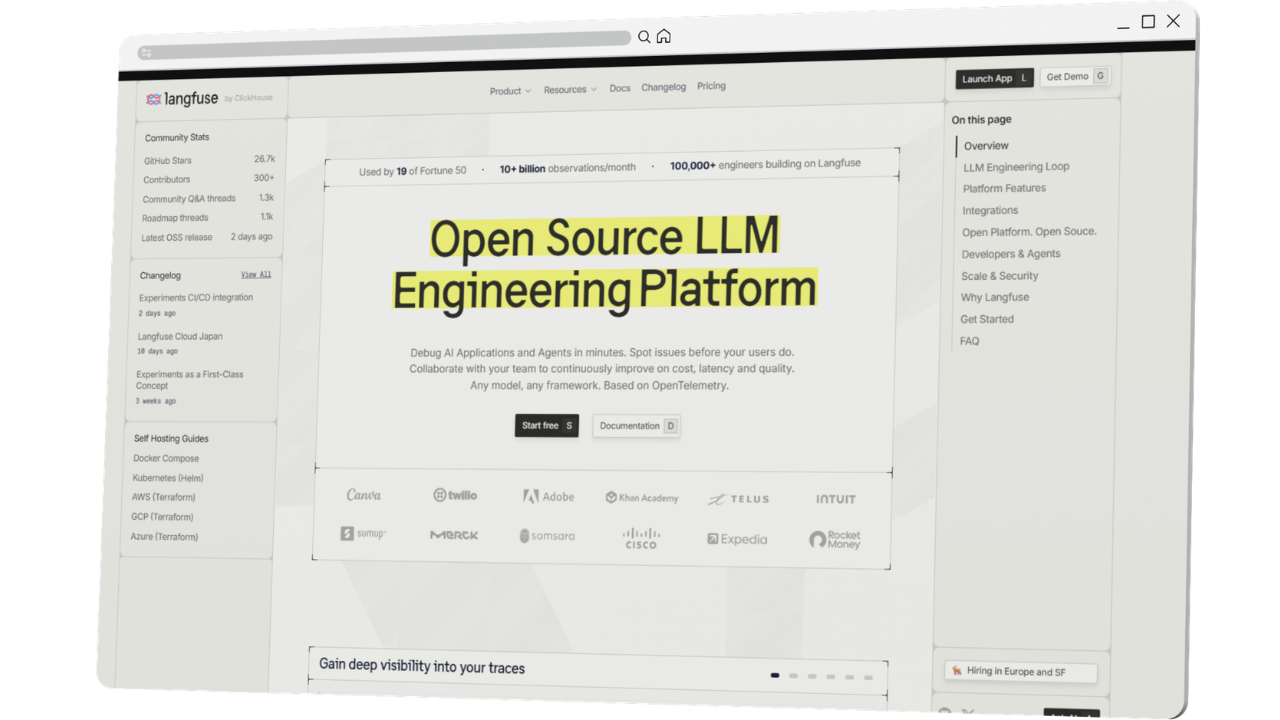The height and width of the screenshot is (720, 1280).
Task: Click View All in Changelog panel
Action: pos(256,274)
